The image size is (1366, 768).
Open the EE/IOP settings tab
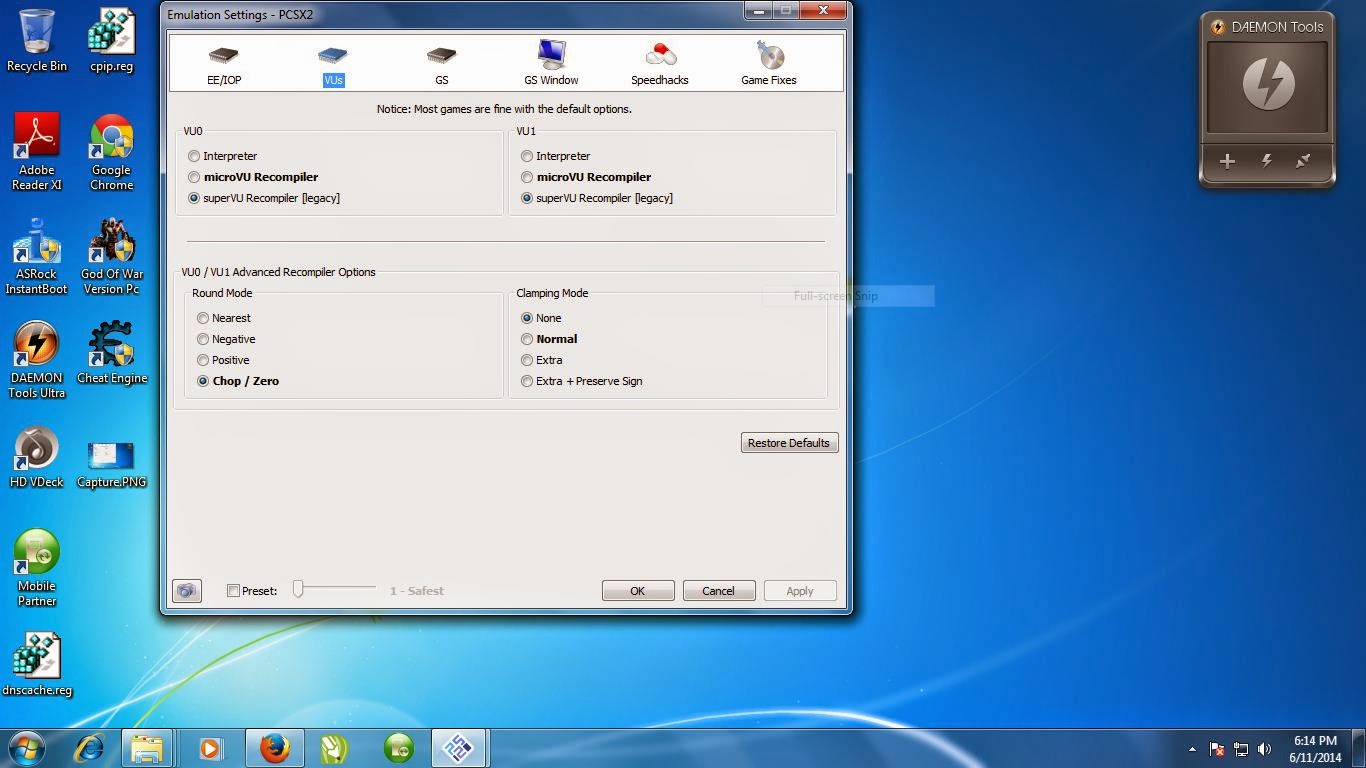[x=224, y=65]
